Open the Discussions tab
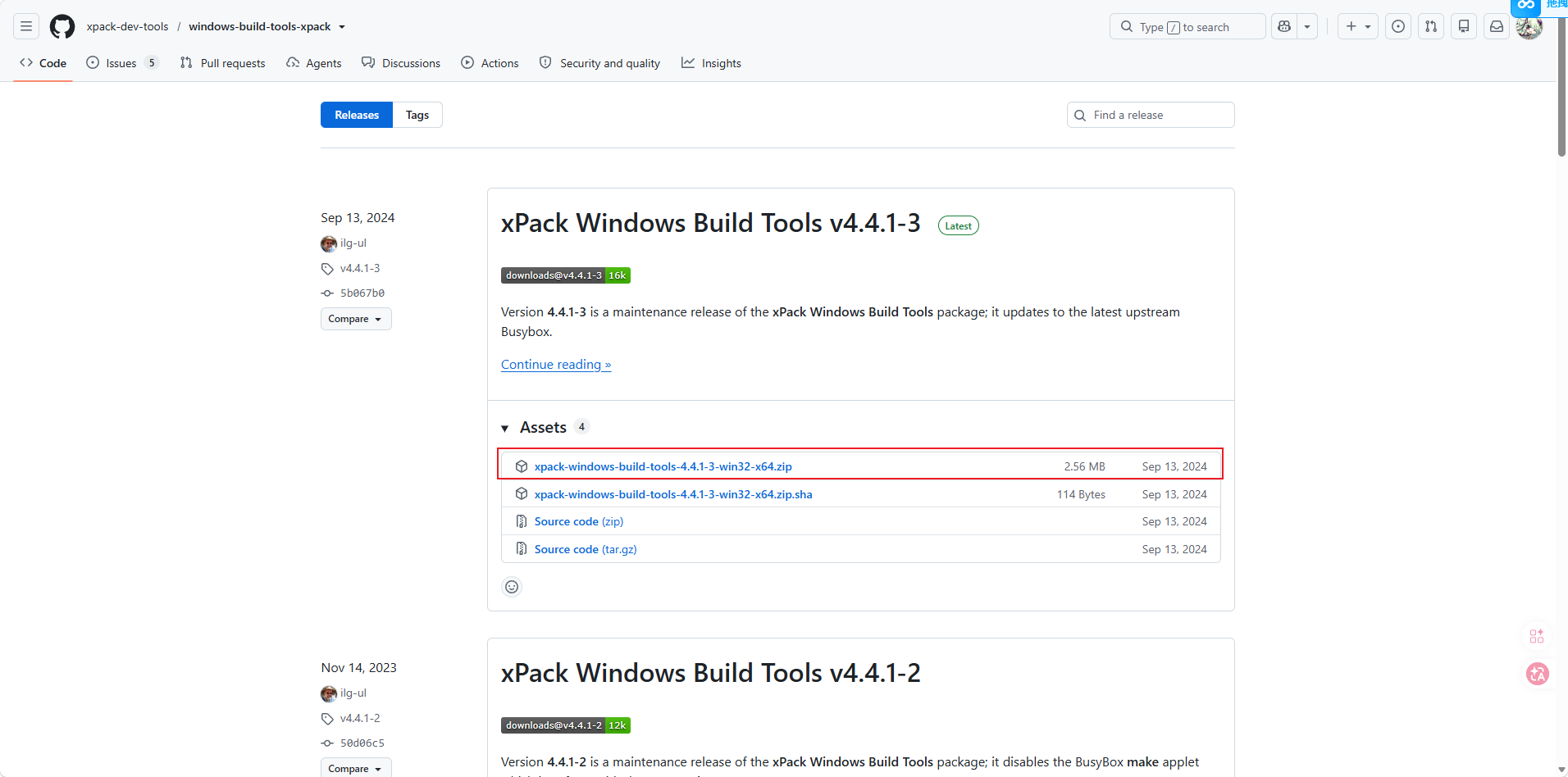The width and height of the screenshot is (1568, 777). click(401, 63)
